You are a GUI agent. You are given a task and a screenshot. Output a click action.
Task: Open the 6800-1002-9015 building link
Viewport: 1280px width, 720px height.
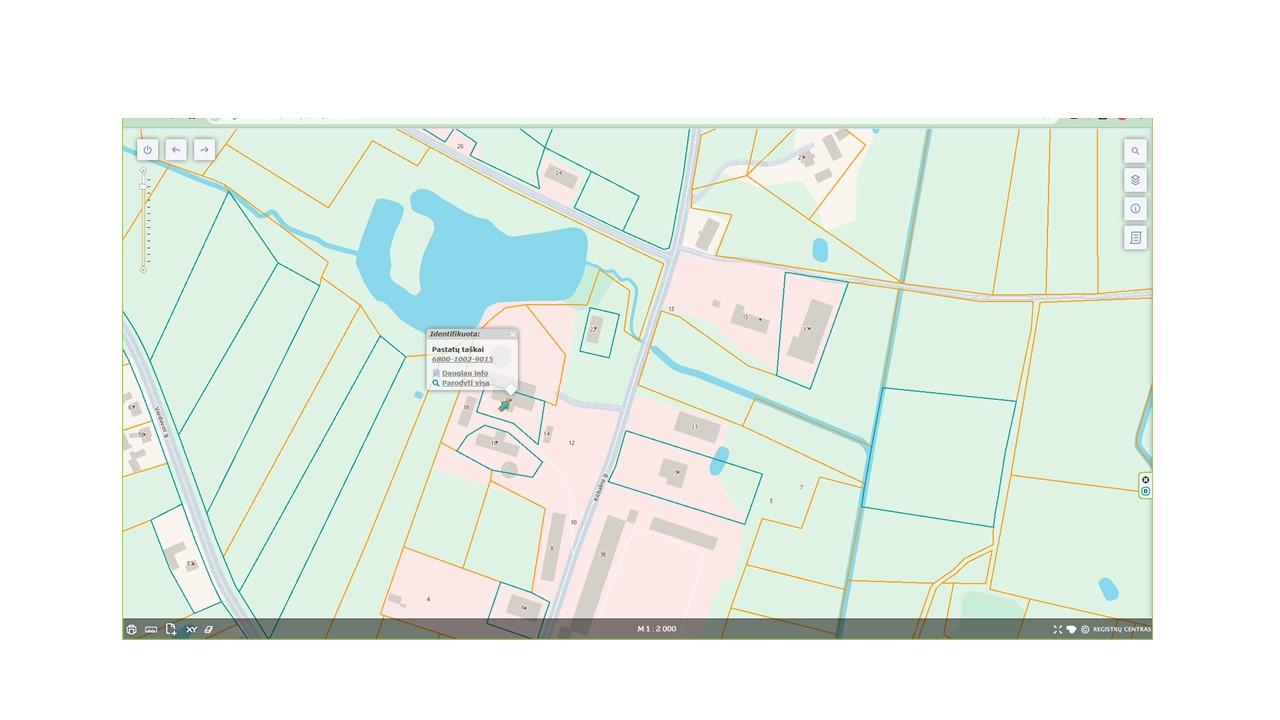pyautogui.click(x=462, y=359)
